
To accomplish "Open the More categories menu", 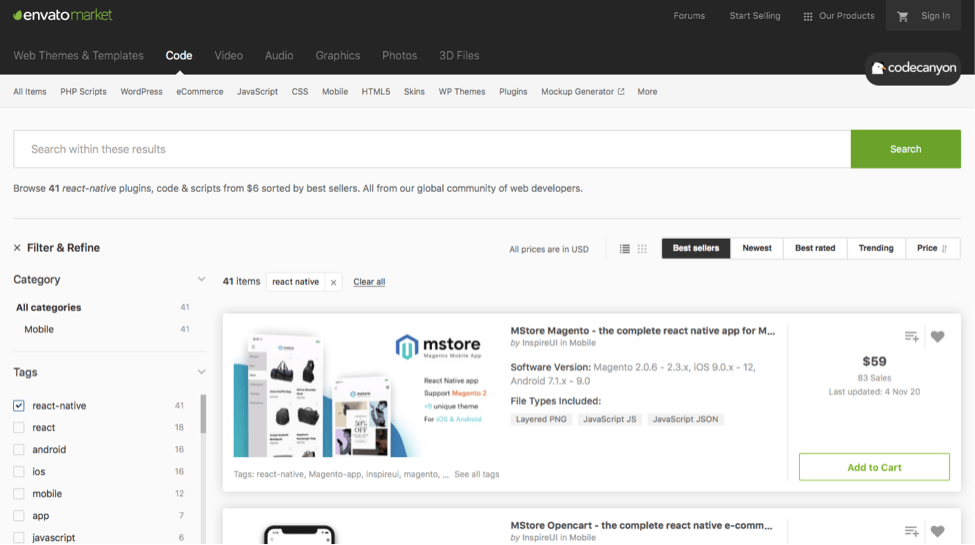I will [x=647, y=91].
